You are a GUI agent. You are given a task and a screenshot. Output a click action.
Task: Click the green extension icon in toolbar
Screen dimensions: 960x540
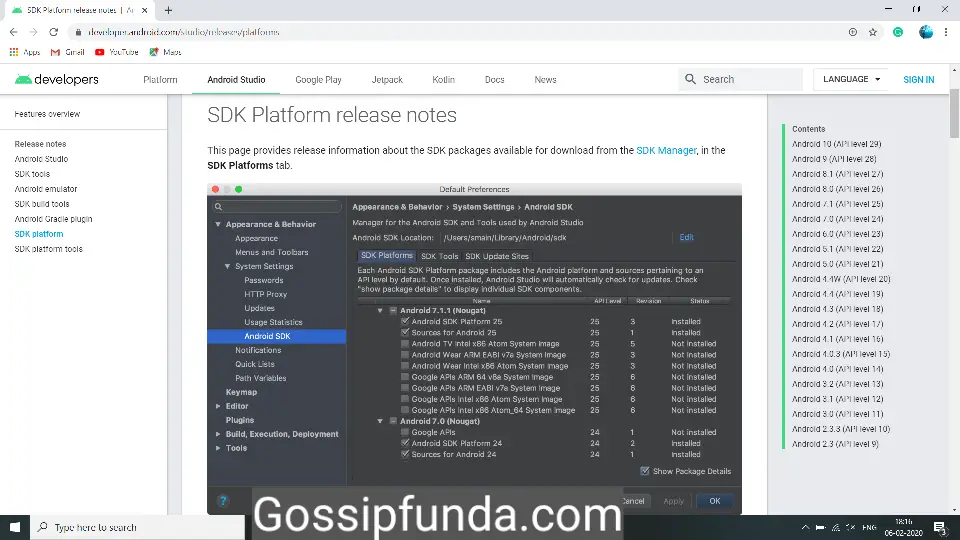898,32
